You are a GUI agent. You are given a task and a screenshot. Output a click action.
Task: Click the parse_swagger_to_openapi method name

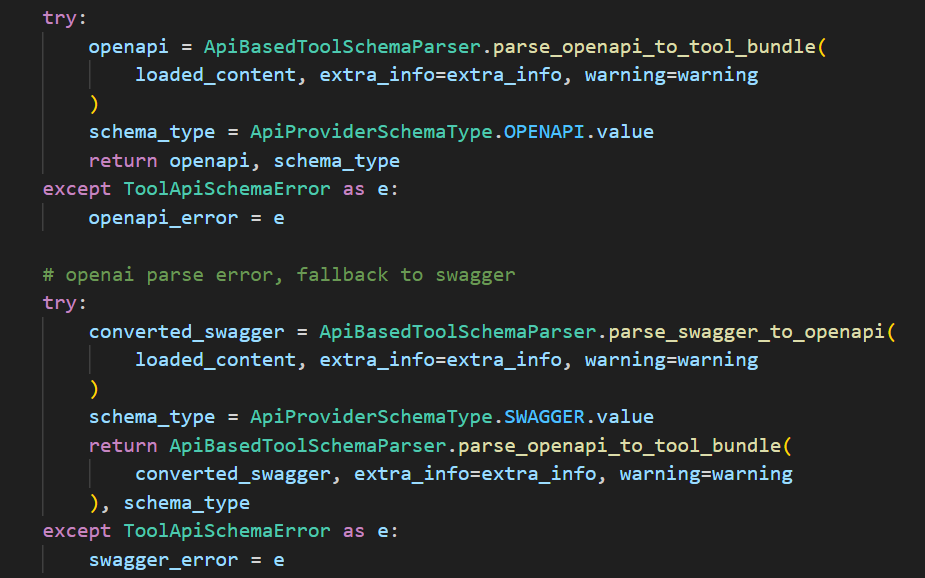pos(747,331)
